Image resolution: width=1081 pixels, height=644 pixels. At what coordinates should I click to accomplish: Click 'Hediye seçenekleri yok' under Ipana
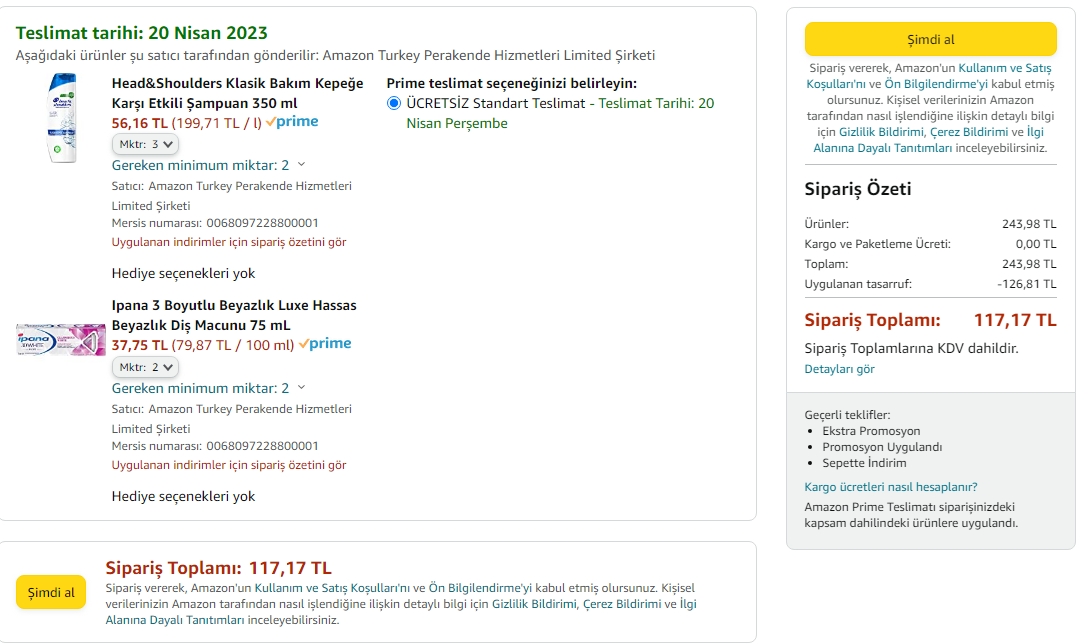point(183,496)
